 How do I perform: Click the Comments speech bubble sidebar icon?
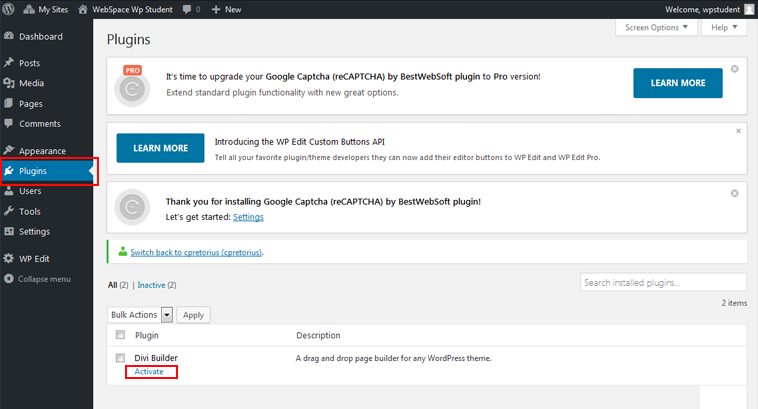click(x=9, y=123)
